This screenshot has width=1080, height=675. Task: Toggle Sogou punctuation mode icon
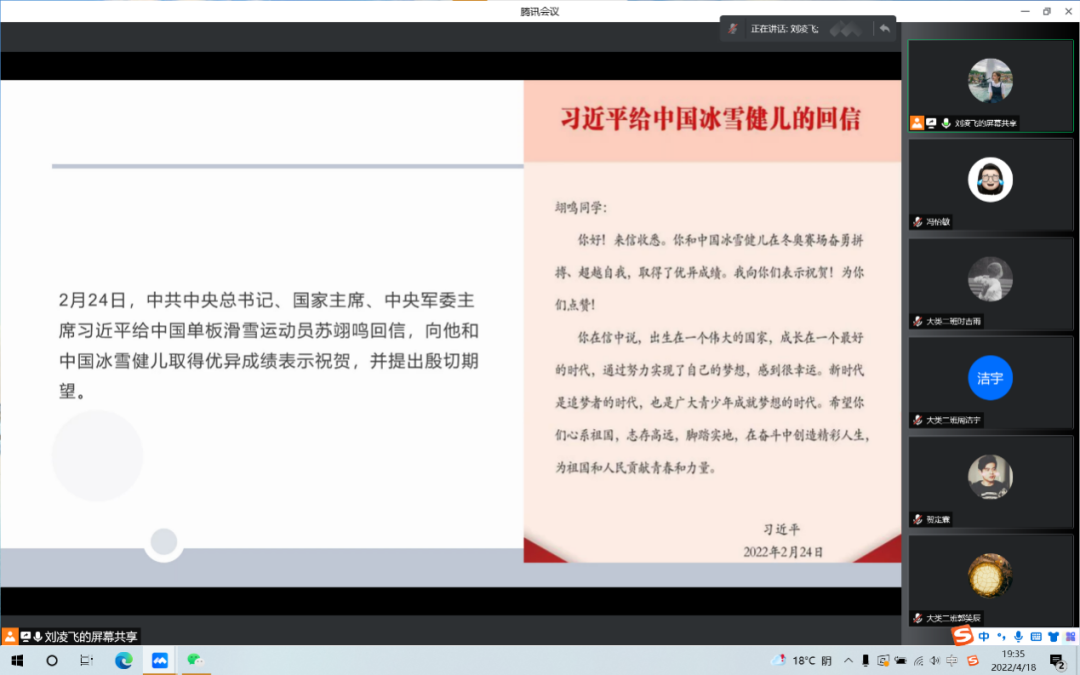pyautogui.click(x=1001, y=637)
